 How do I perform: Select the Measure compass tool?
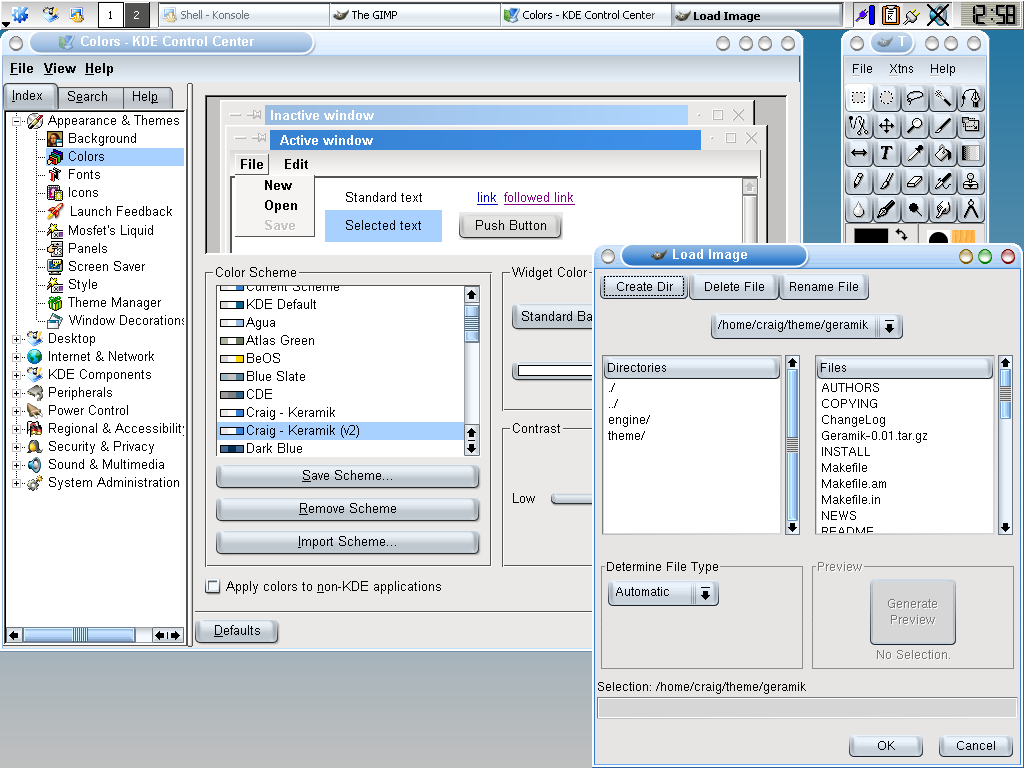(971, 210)
